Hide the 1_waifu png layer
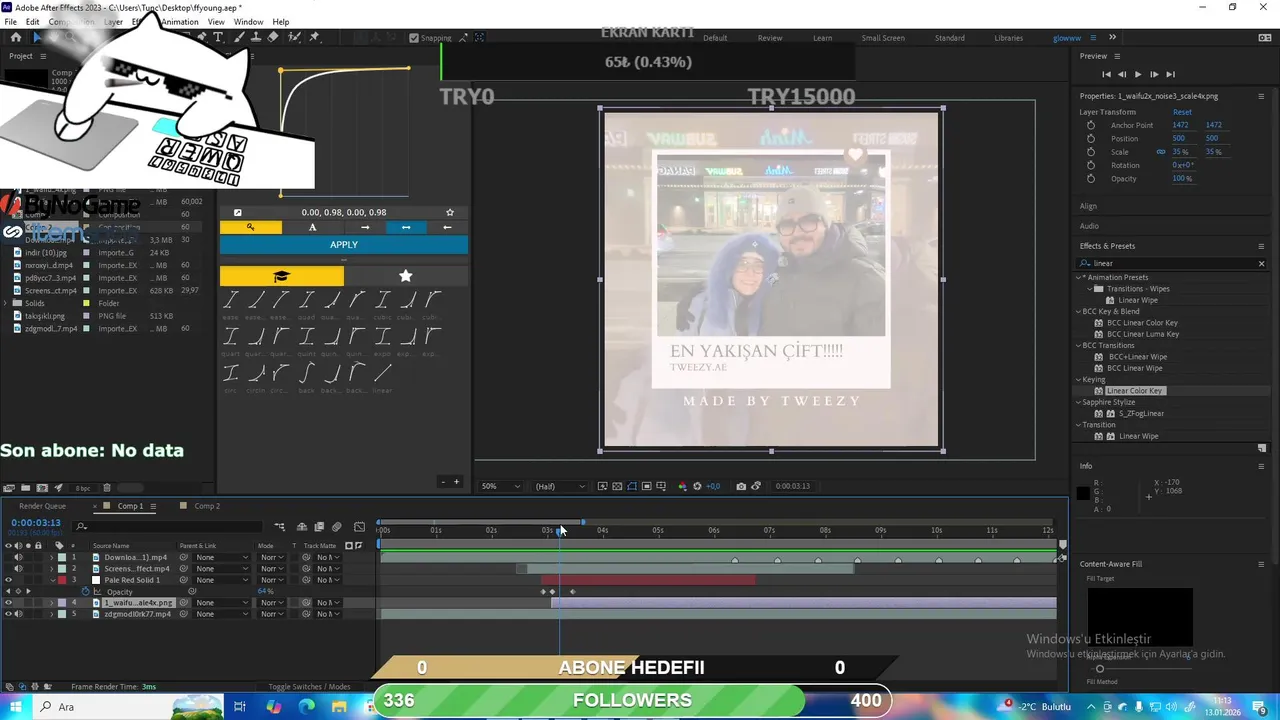Viewport: 1280px width, 720px height. coord(9,603)
